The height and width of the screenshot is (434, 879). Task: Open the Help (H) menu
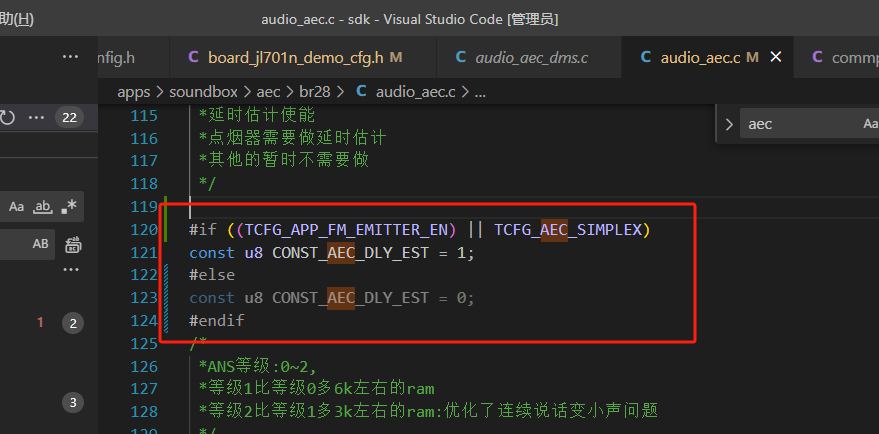click(16, 20)
